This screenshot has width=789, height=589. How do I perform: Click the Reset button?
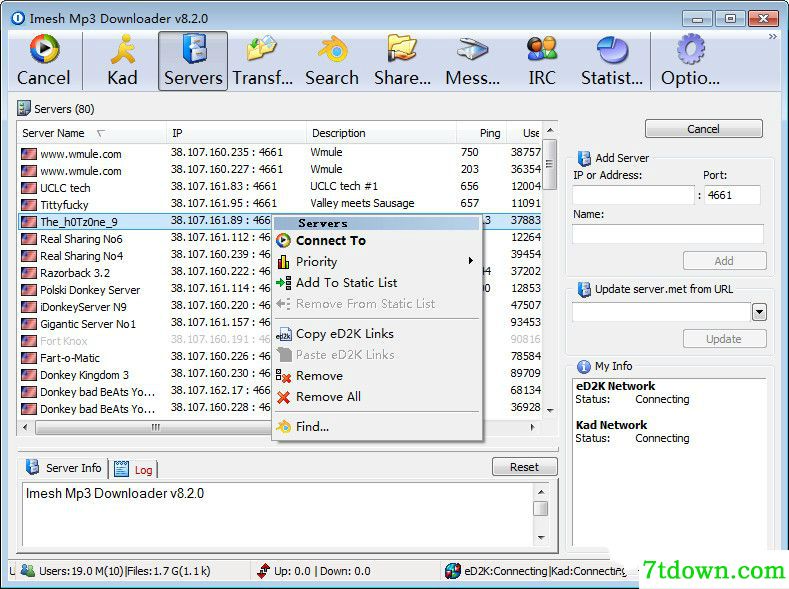(524, 467)
